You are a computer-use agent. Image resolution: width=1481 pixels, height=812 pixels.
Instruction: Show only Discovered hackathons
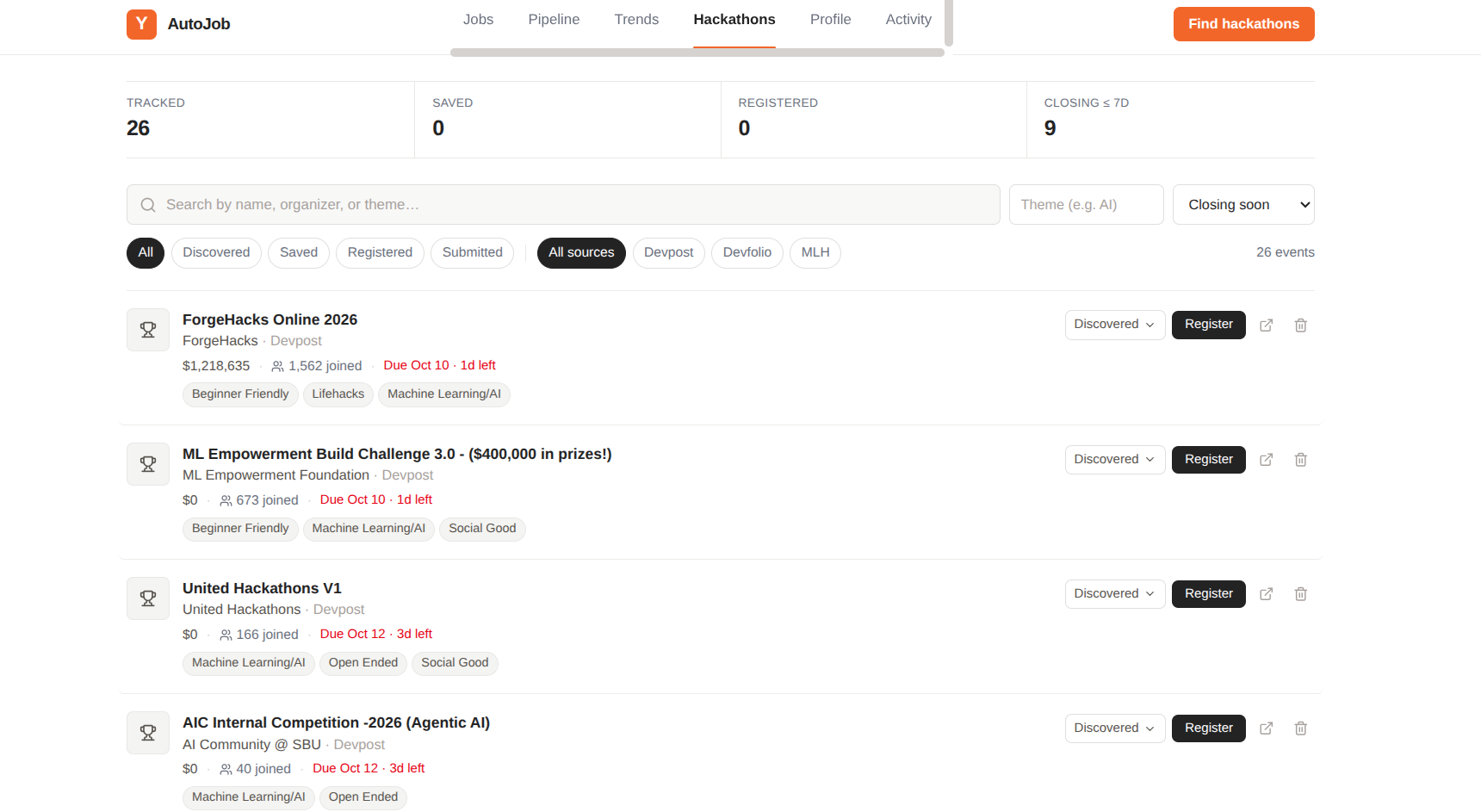click(216, 253)
